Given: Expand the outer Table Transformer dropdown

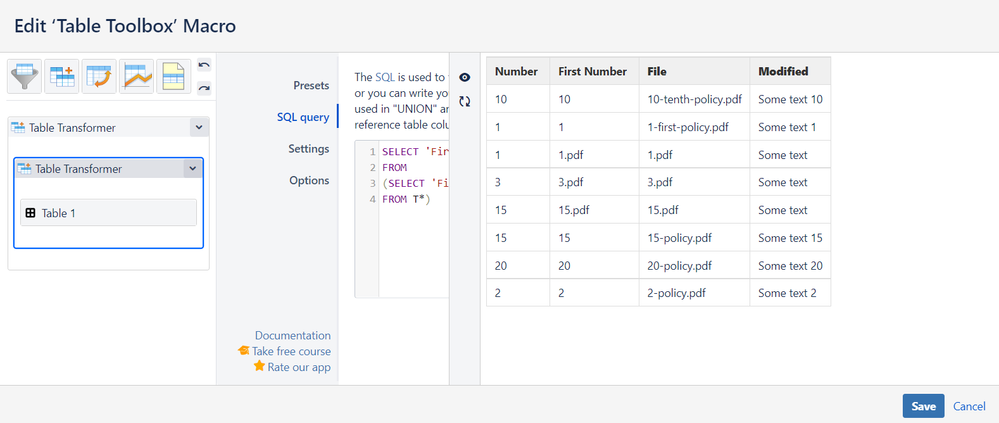Looking at the screenshot, I should (198, 127).
